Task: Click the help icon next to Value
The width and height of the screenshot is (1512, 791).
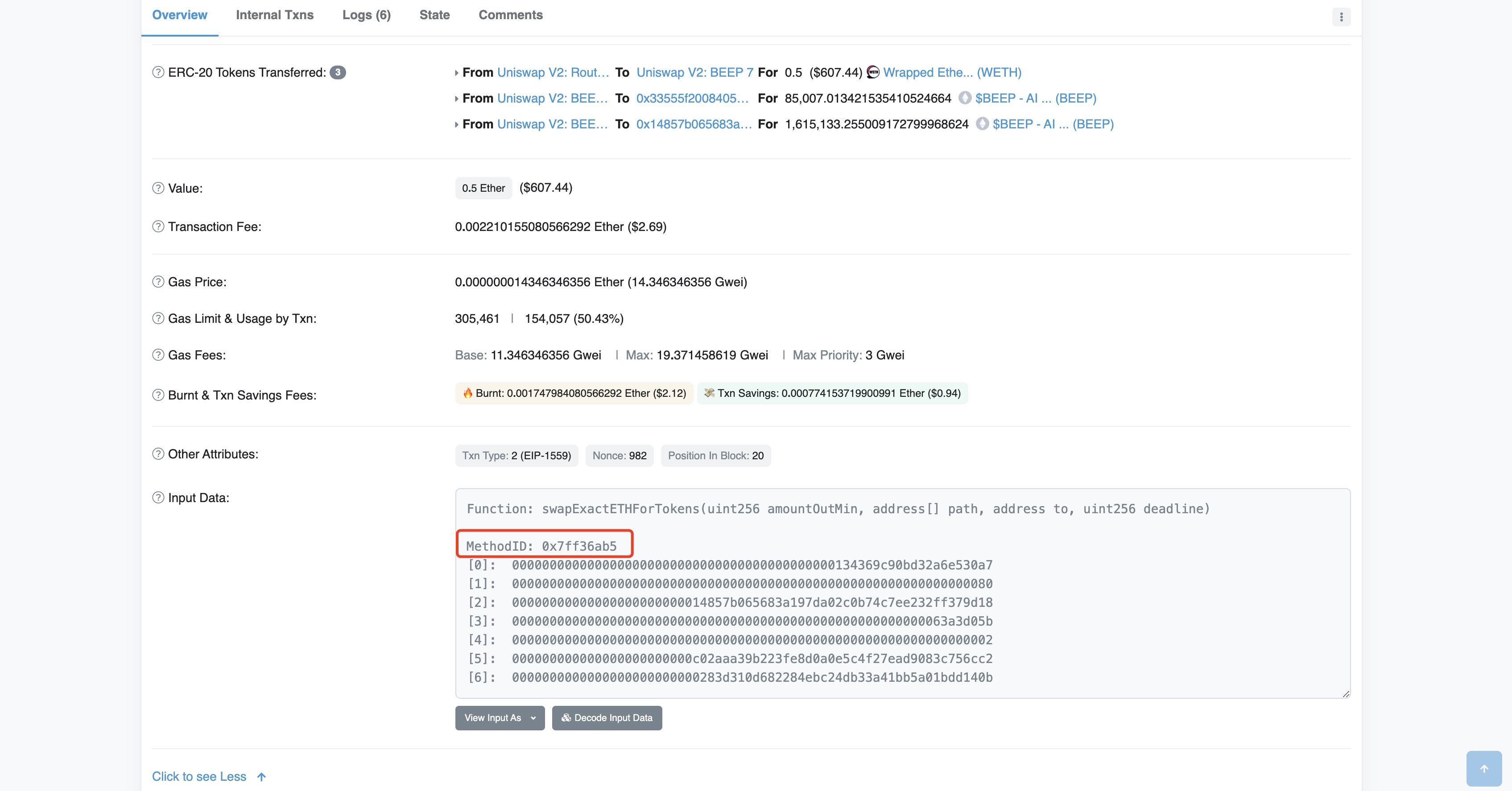Action: [158, 188]
